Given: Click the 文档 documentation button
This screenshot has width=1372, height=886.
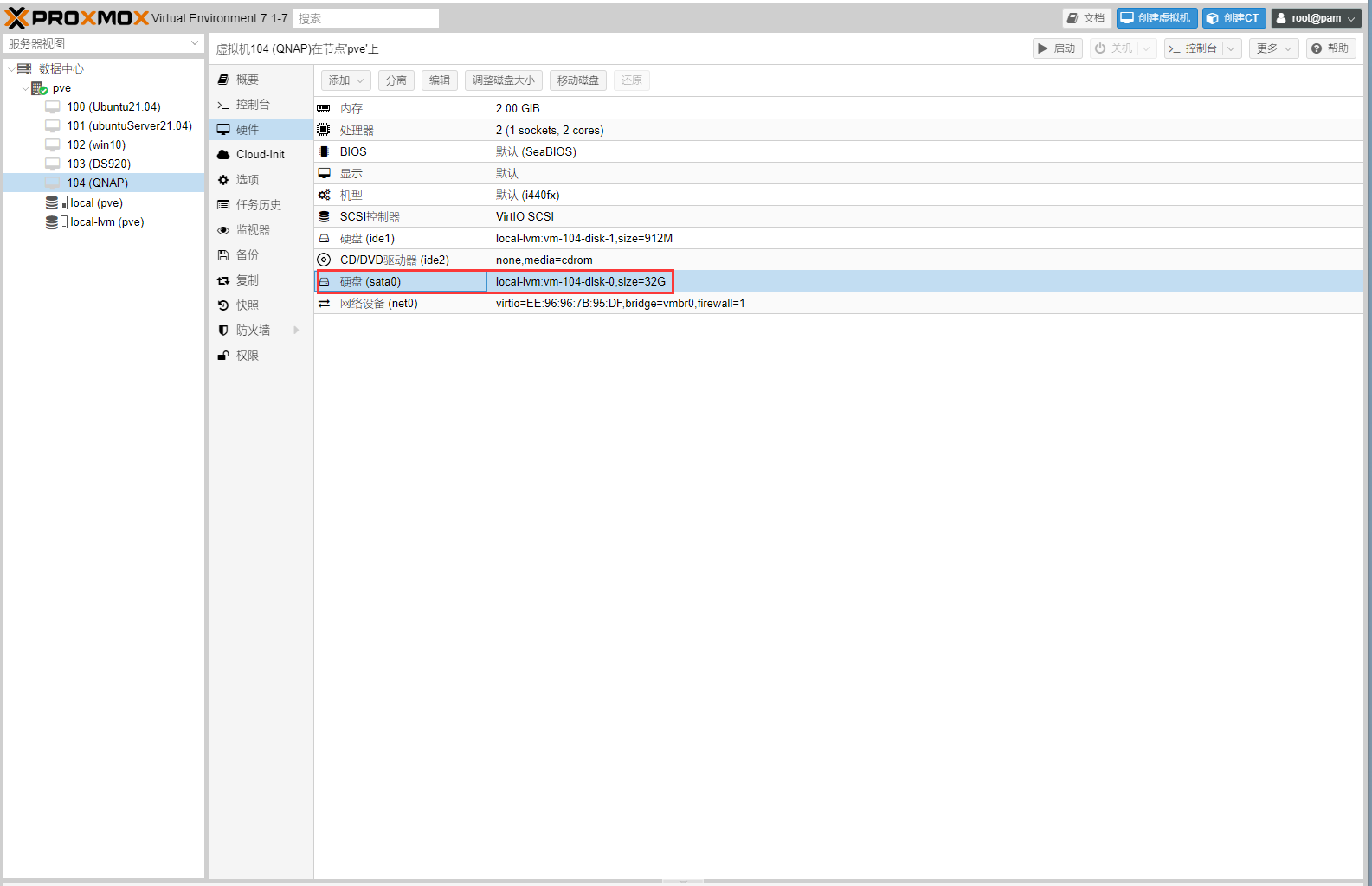Looking at the screenshot, I should point(1086,18).
